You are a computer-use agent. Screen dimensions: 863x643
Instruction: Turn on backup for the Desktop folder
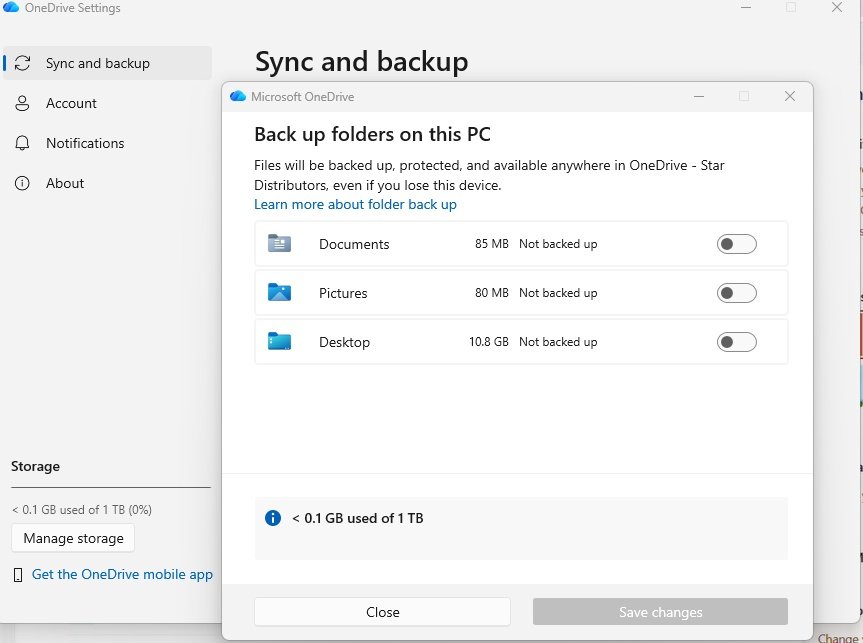(x=736, y=342)
